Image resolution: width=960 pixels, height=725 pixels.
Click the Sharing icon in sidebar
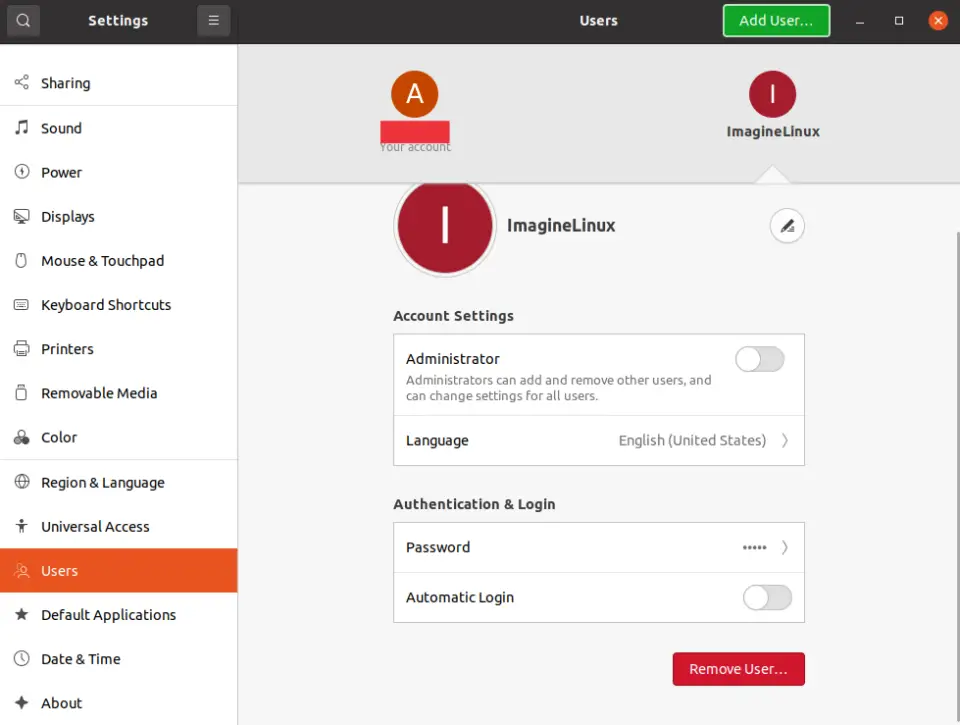pyautogui.click(x=21, y=83)
